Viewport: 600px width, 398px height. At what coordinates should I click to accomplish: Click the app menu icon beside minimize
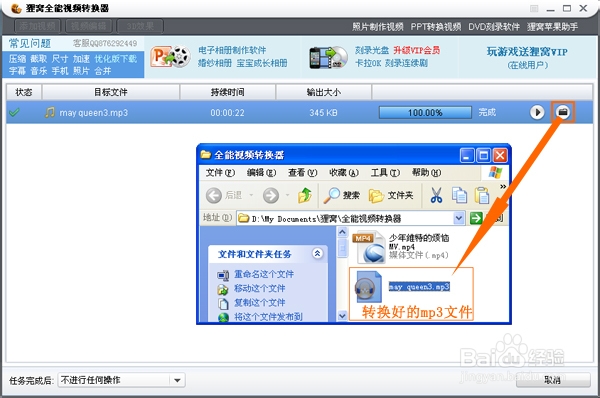(534, 8)
